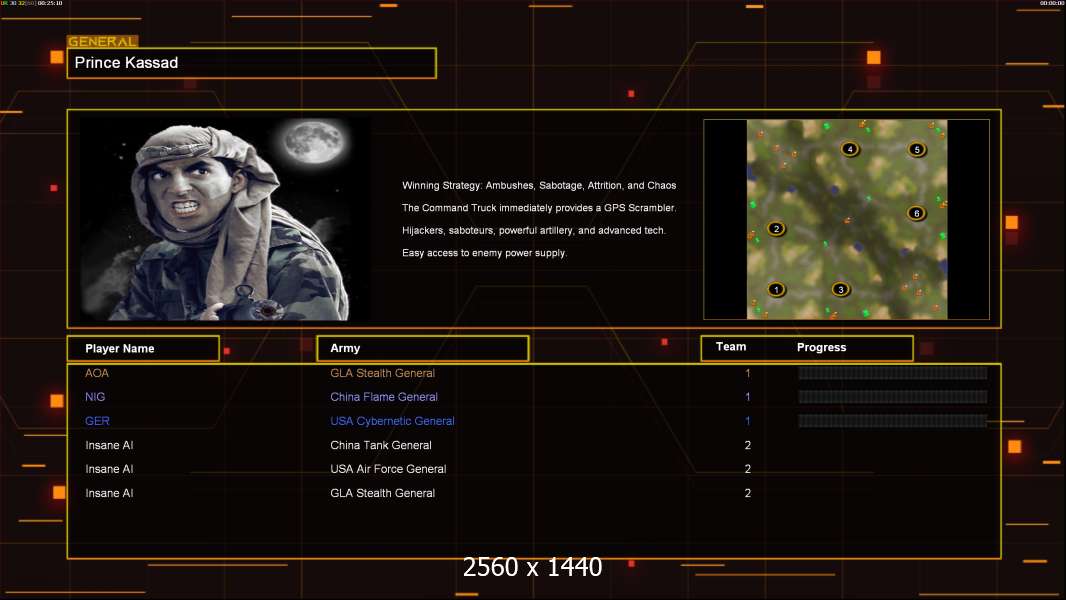This screenshot has width=1066, height=600.
Task: Click team number 2 for USA Air Force General
Action: 748,469
